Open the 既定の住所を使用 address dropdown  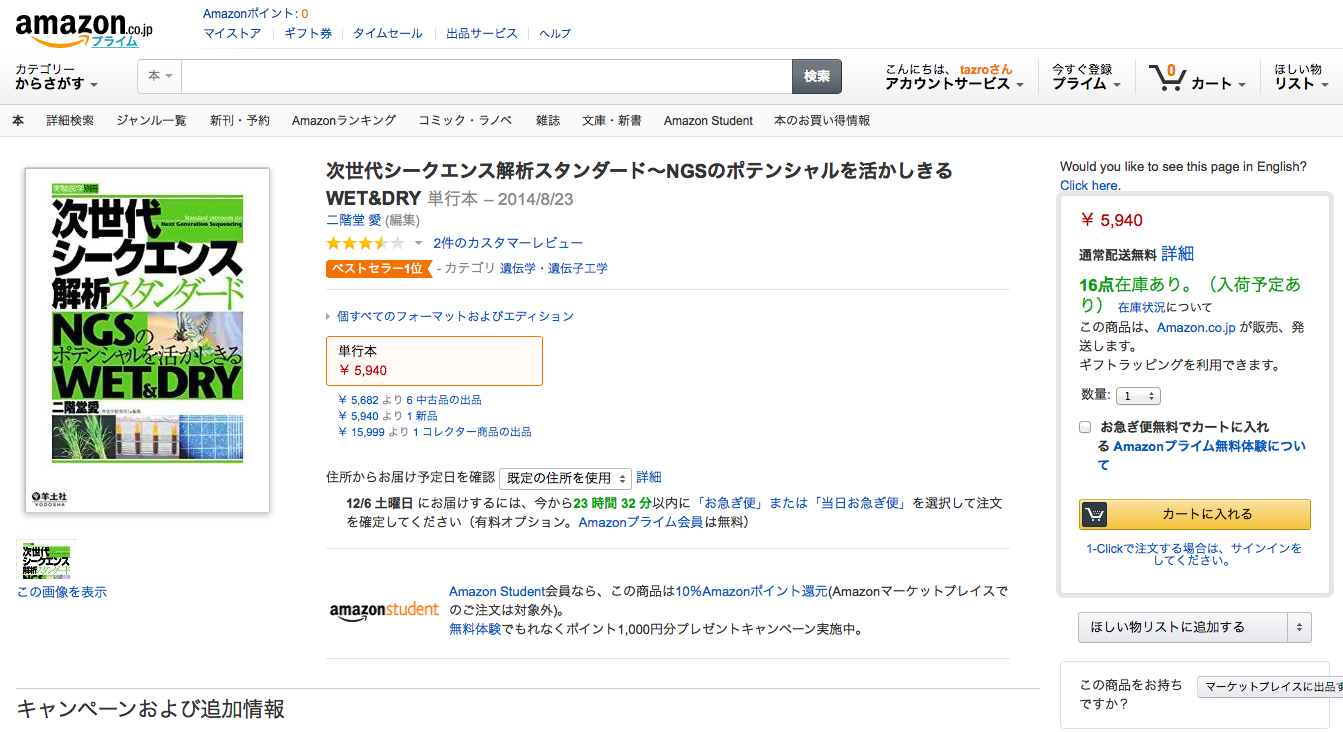coord(565,478)
